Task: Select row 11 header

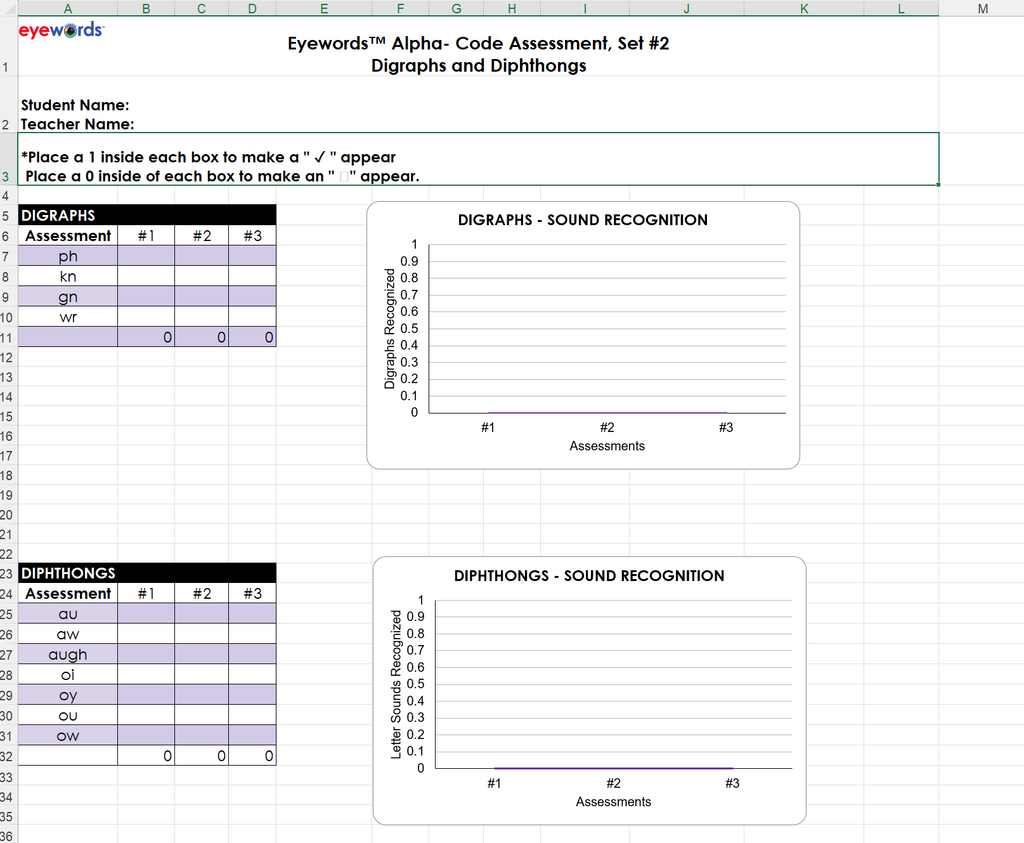Action: tap(7, 338)
